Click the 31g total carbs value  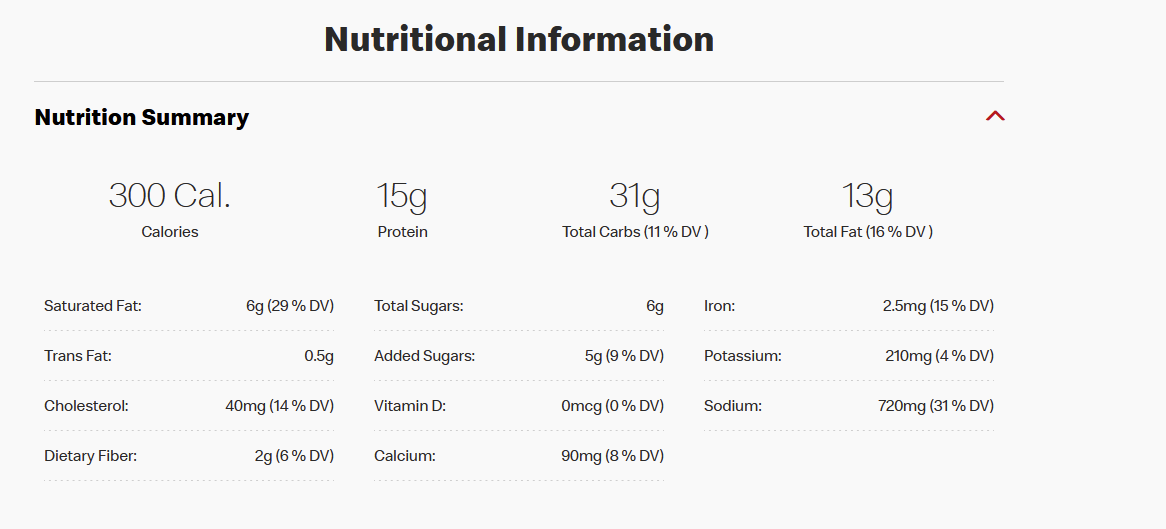(635, 196)
